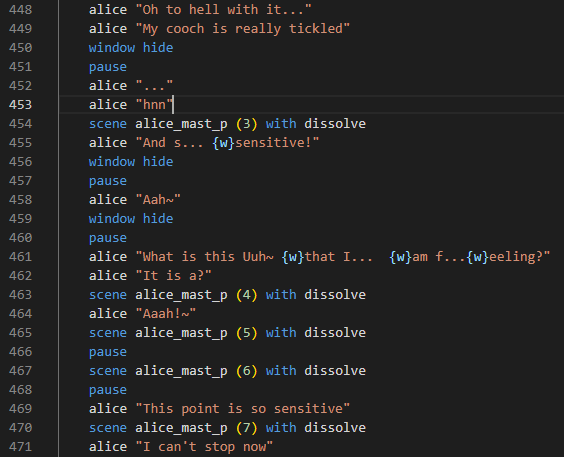This screenshot has width=564, height=457.
Task: Click the "alice" speaker name on line 464
Action: click(x=108, y=314)
